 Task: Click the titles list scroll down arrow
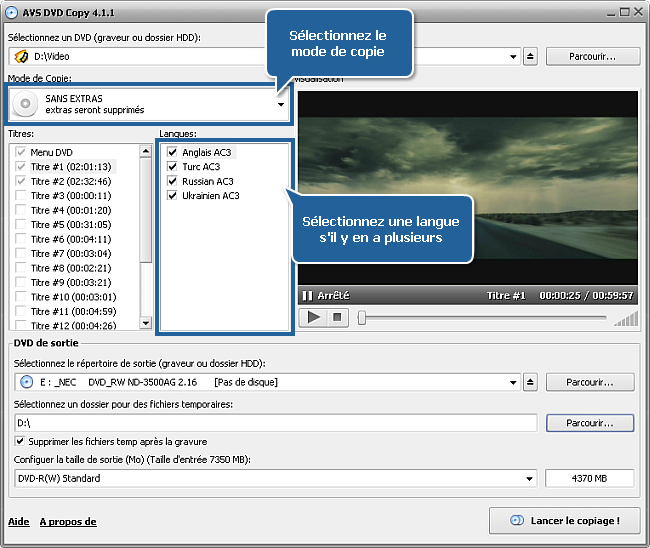[x=146, y=322]
